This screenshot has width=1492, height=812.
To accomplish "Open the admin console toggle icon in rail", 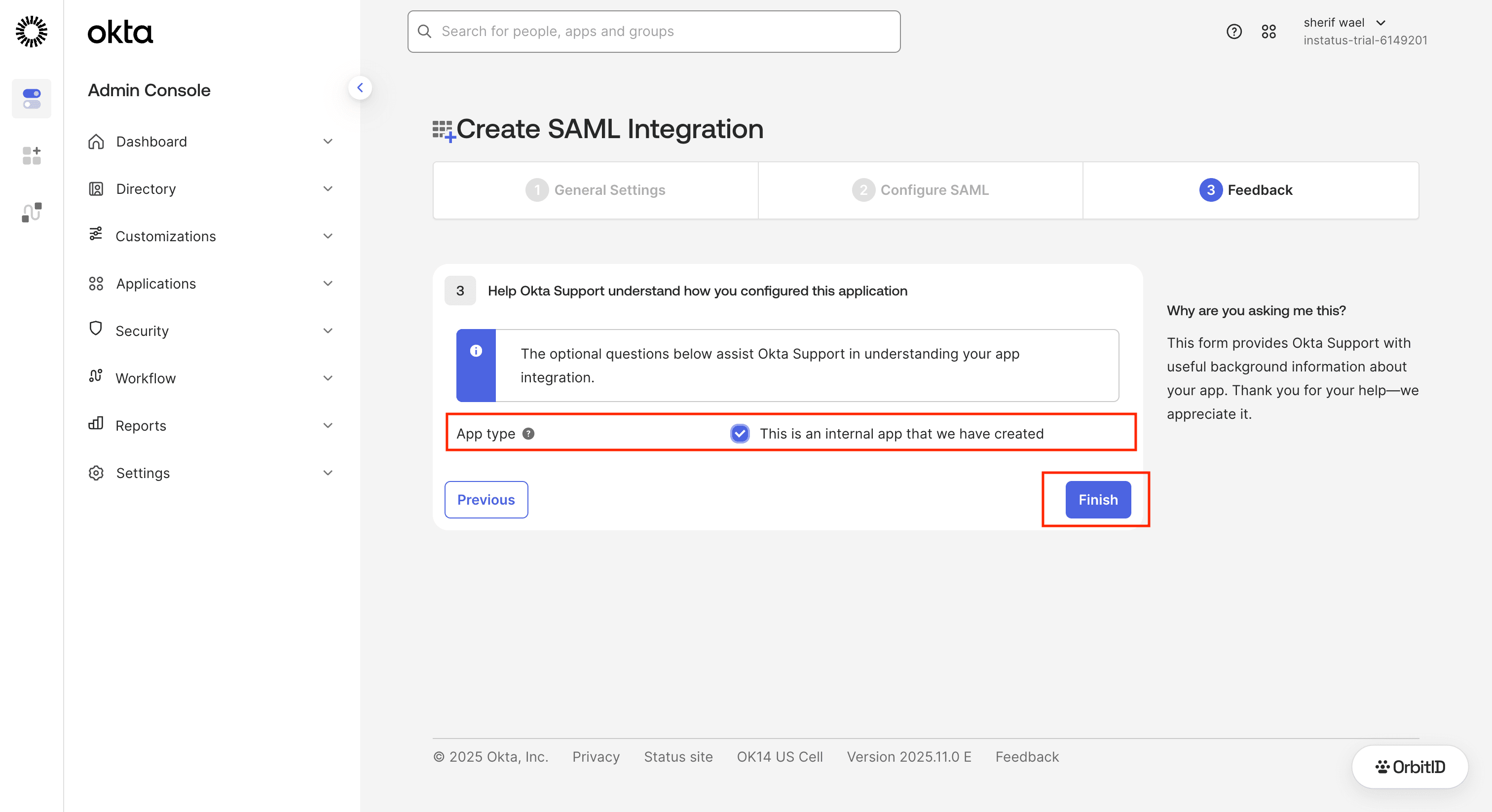I will click(31, 99).
